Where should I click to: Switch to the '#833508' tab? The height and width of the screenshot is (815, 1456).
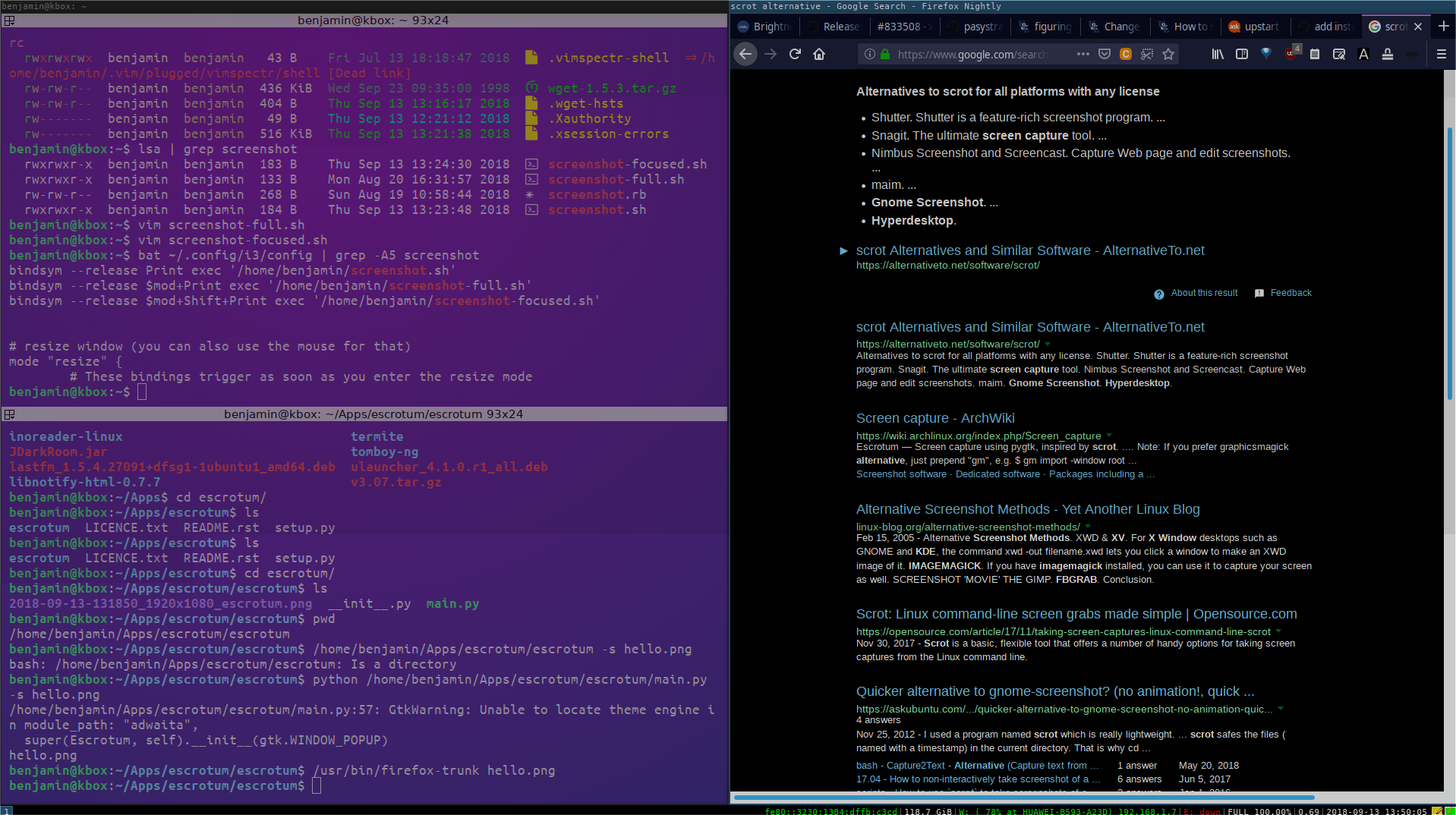pos(898,27)
